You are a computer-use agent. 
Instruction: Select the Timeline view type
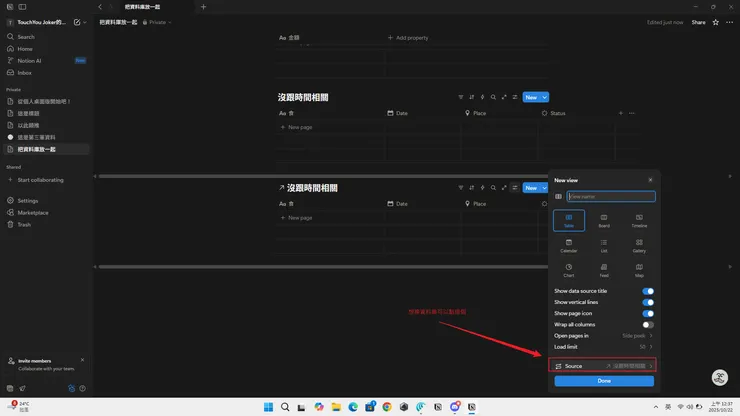pos(639,221)
